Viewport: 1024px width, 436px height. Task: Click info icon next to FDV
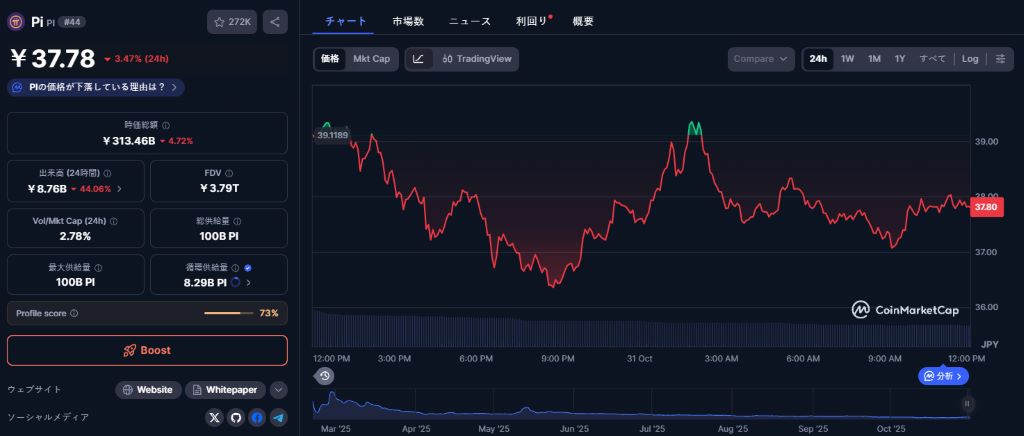[229, 174]
